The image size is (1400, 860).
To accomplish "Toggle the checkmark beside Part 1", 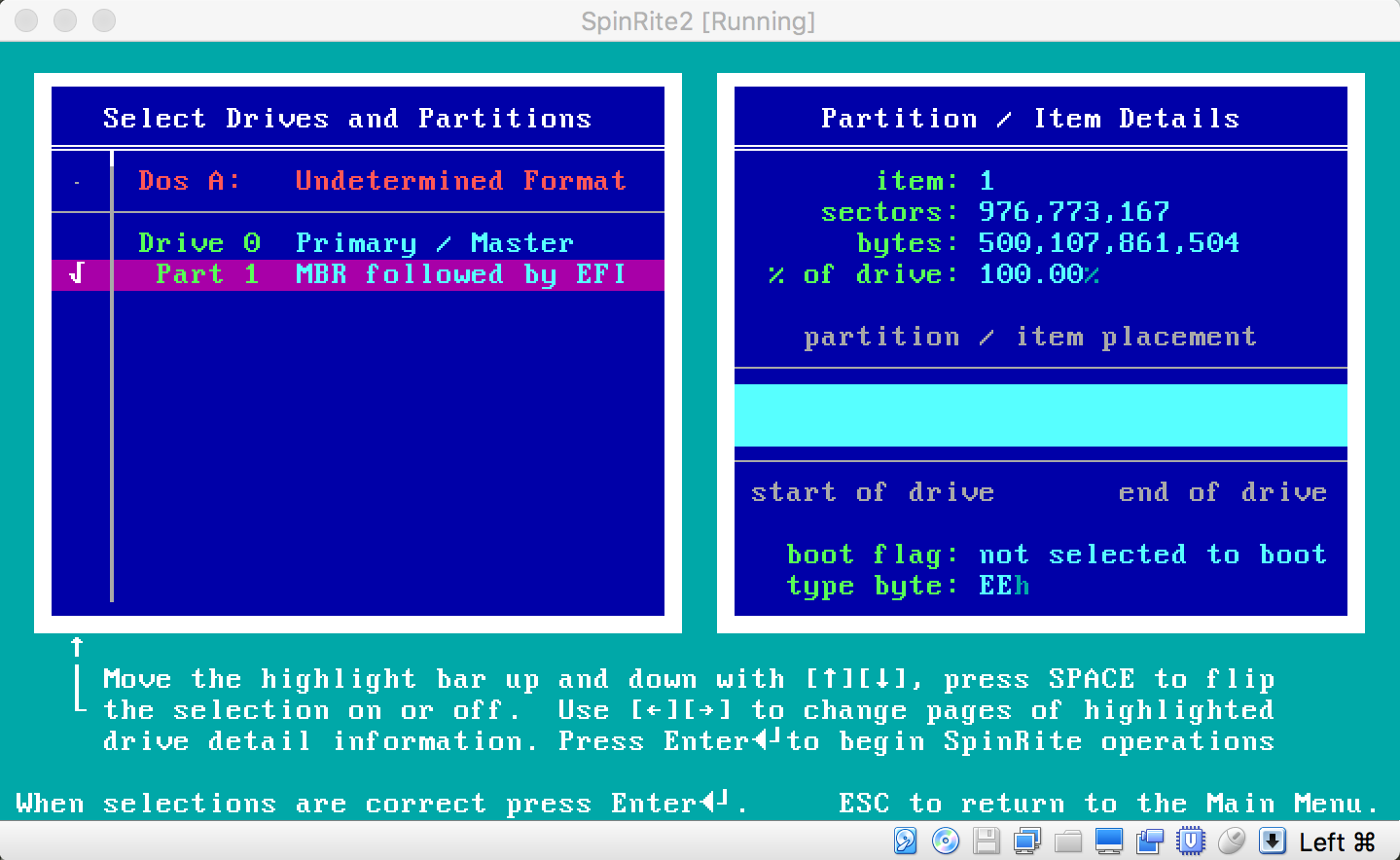I will (77, 274).
